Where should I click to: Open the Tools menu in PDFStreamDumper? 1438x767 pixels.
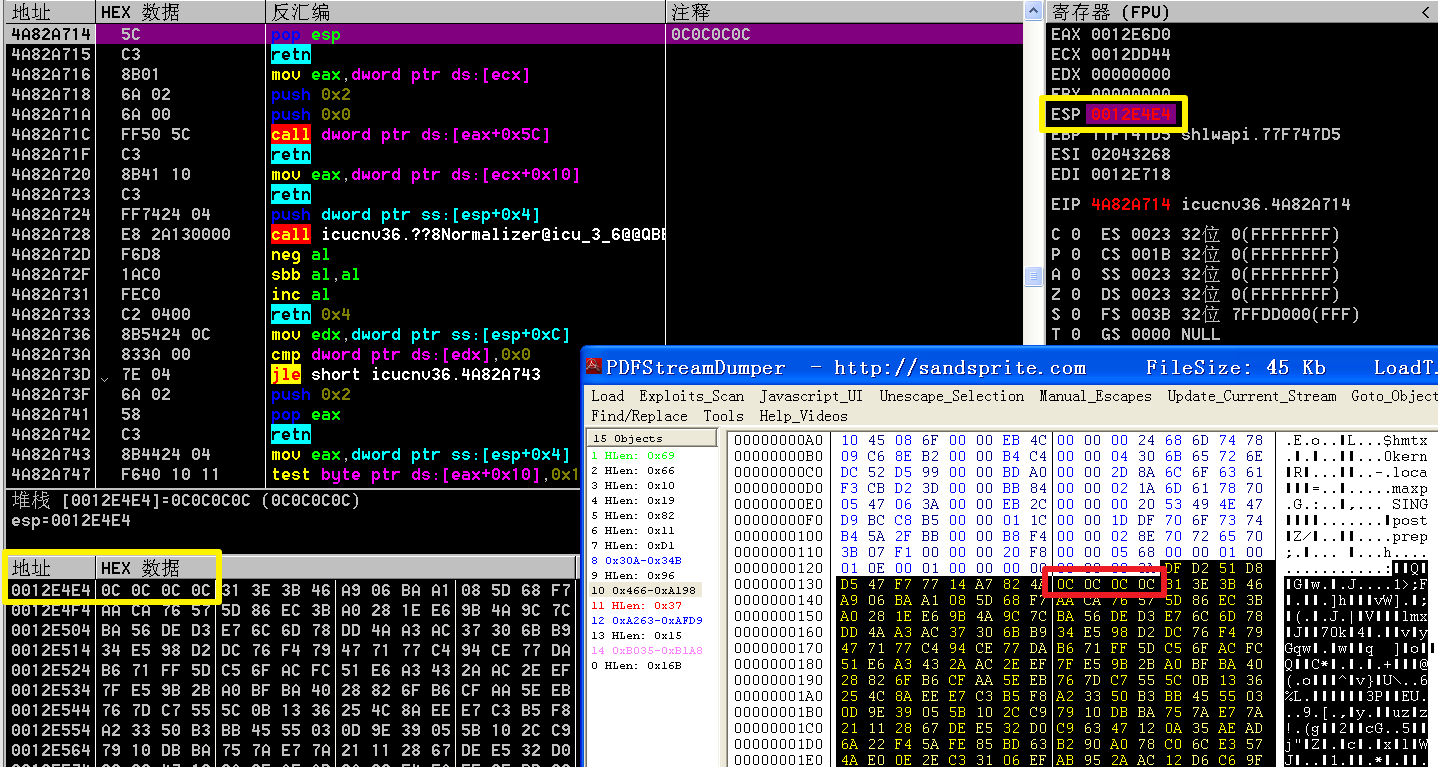(x=723, y=416)
